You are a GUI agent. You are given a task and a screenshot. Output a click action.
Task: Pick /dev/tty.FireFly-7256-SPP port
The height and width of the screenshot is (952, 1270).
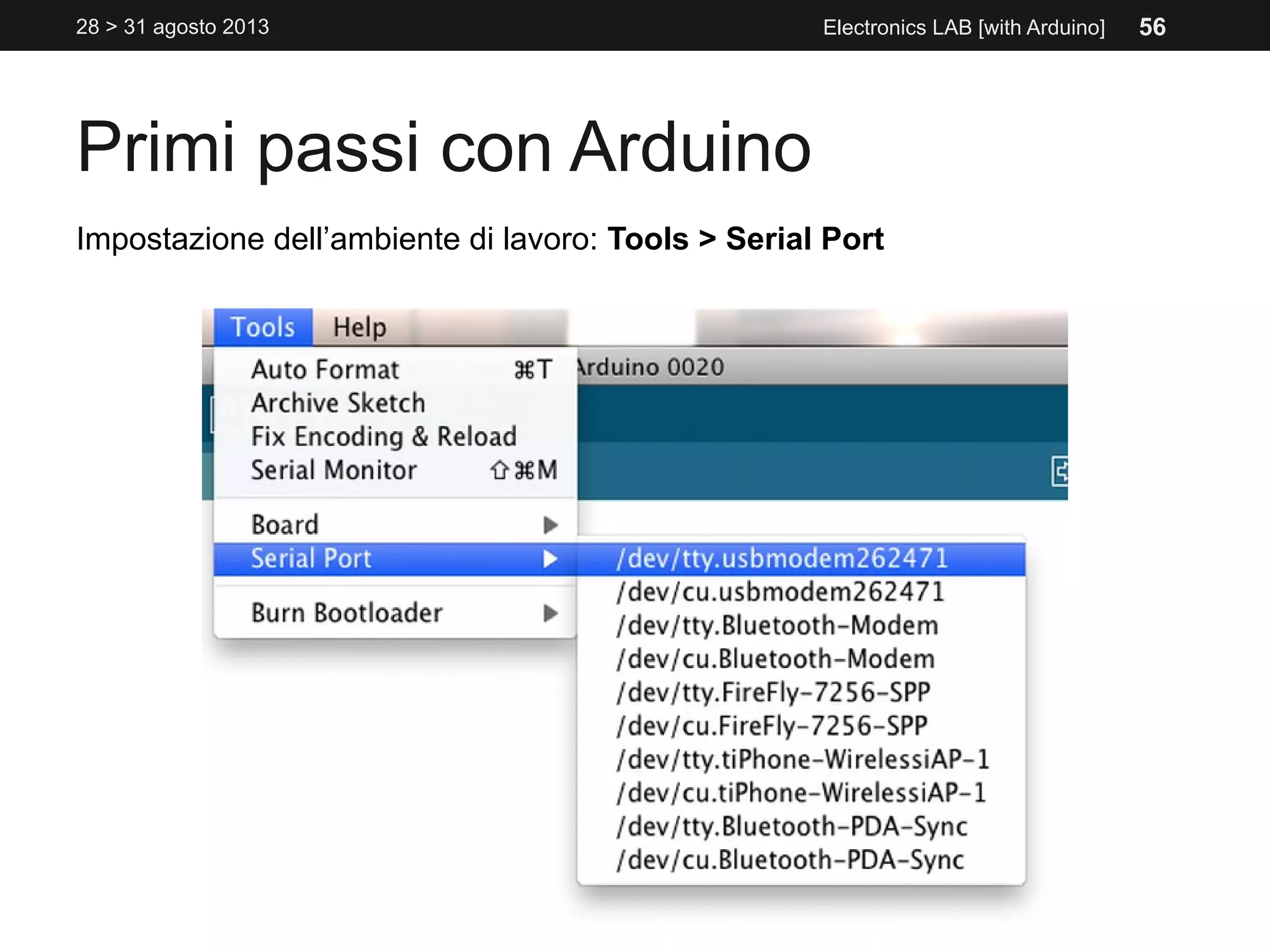point(801,692)
